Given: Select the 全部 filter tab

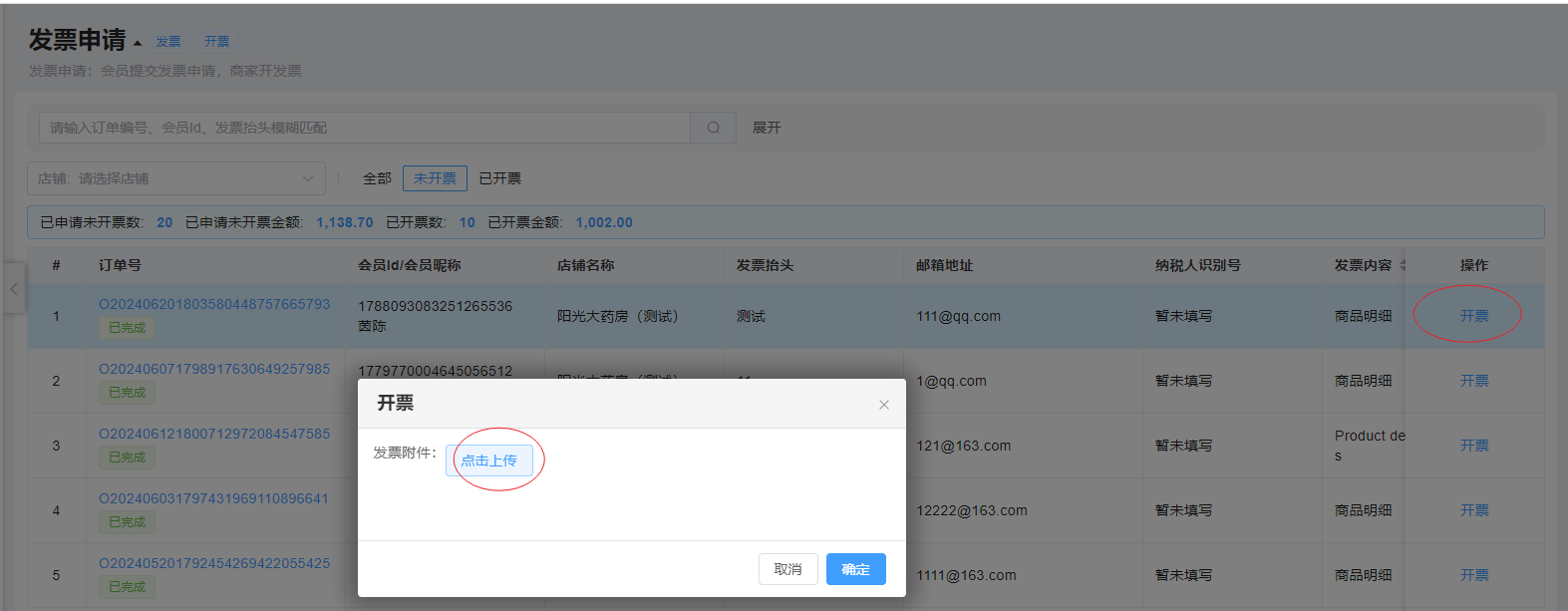Looking at the screenshot, I should (x=377, y=178).
